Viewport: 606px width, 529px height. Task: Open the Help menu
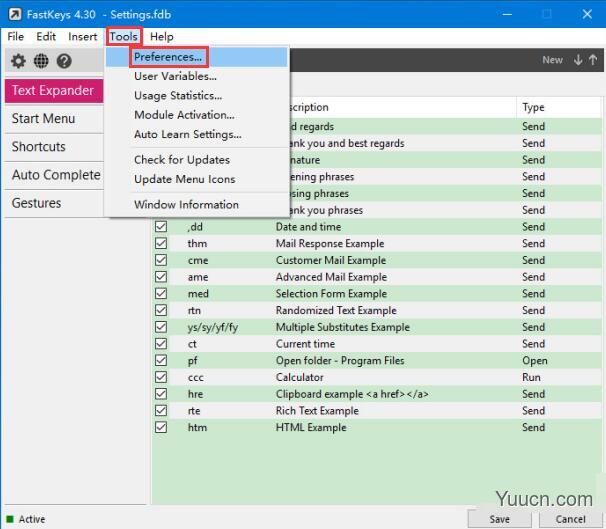coord(162,37)
